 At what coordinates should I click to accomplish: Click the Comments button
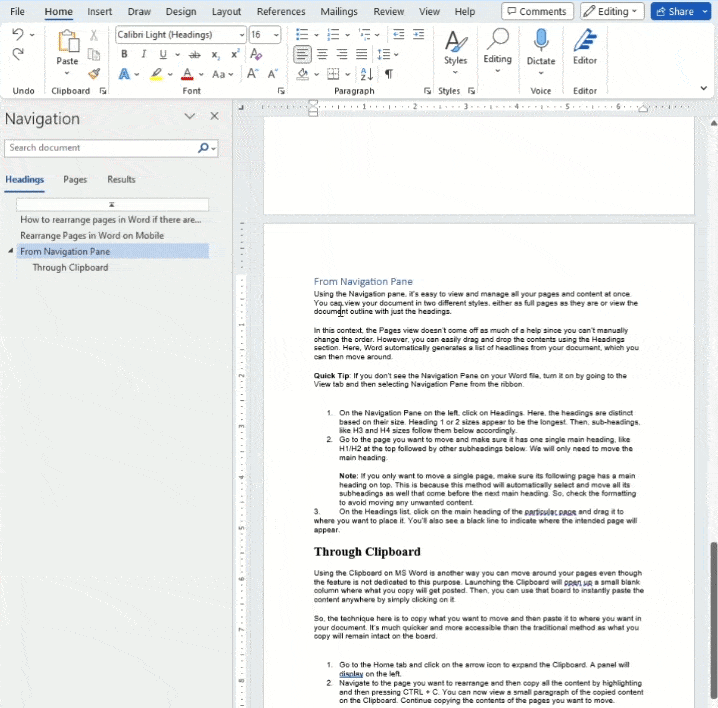point(537,11)
